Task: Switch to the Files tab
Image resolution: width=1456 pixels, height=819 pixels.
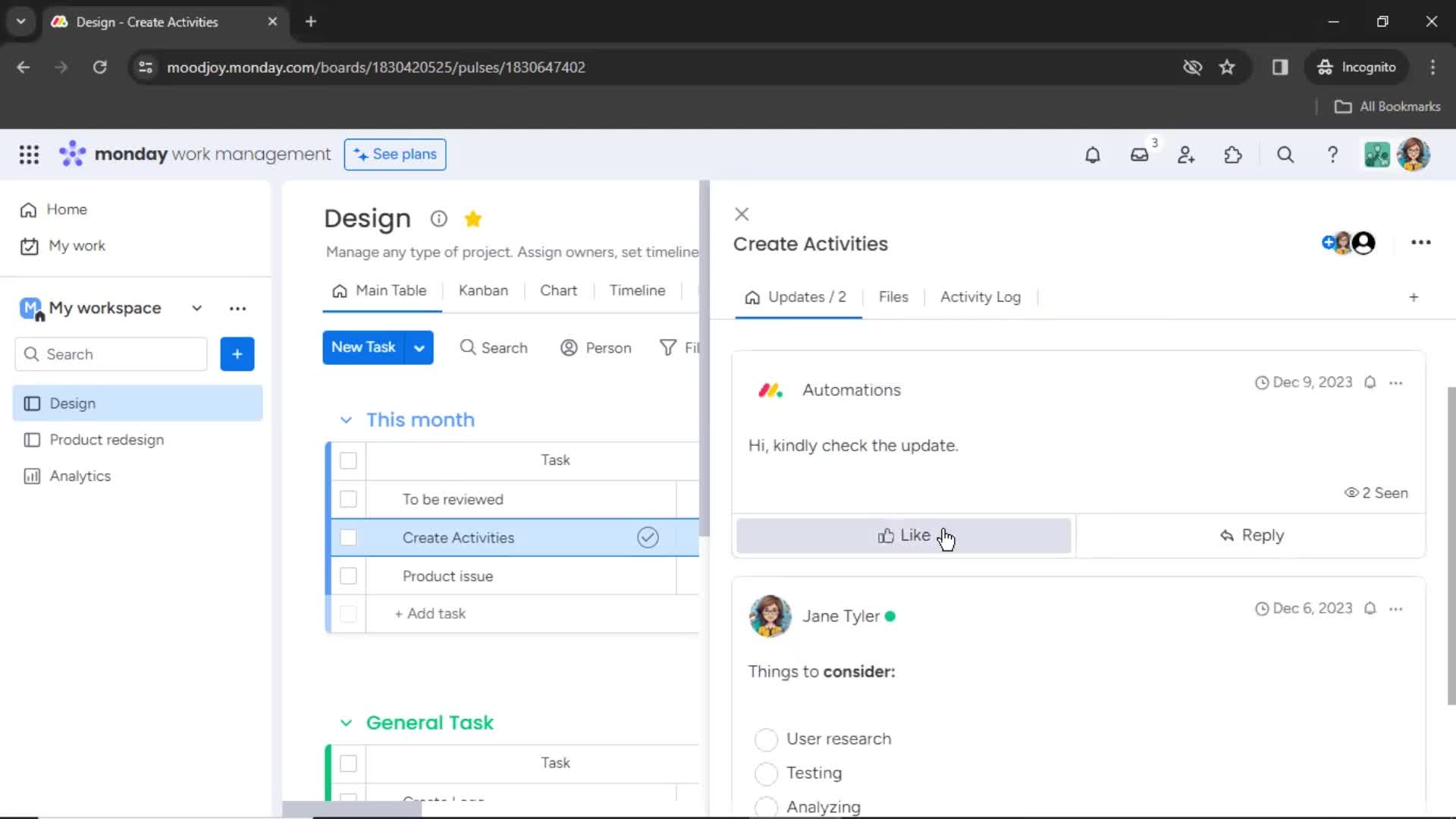Action: 893,296
